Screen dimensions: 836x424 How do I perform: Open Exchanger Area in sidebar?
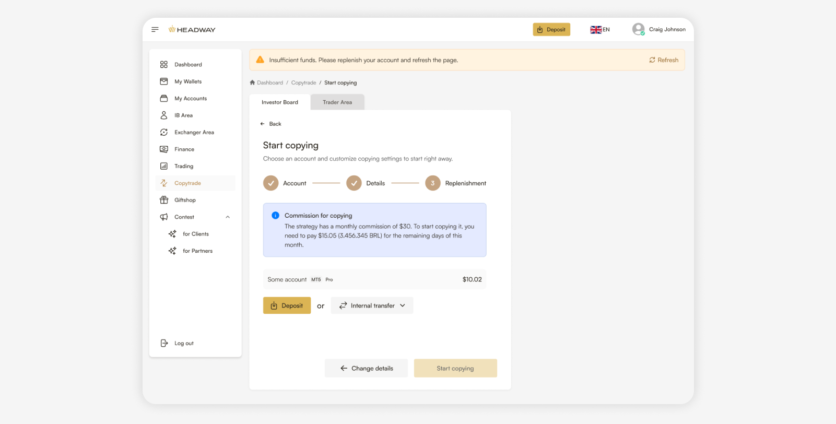tap(193, 132)
